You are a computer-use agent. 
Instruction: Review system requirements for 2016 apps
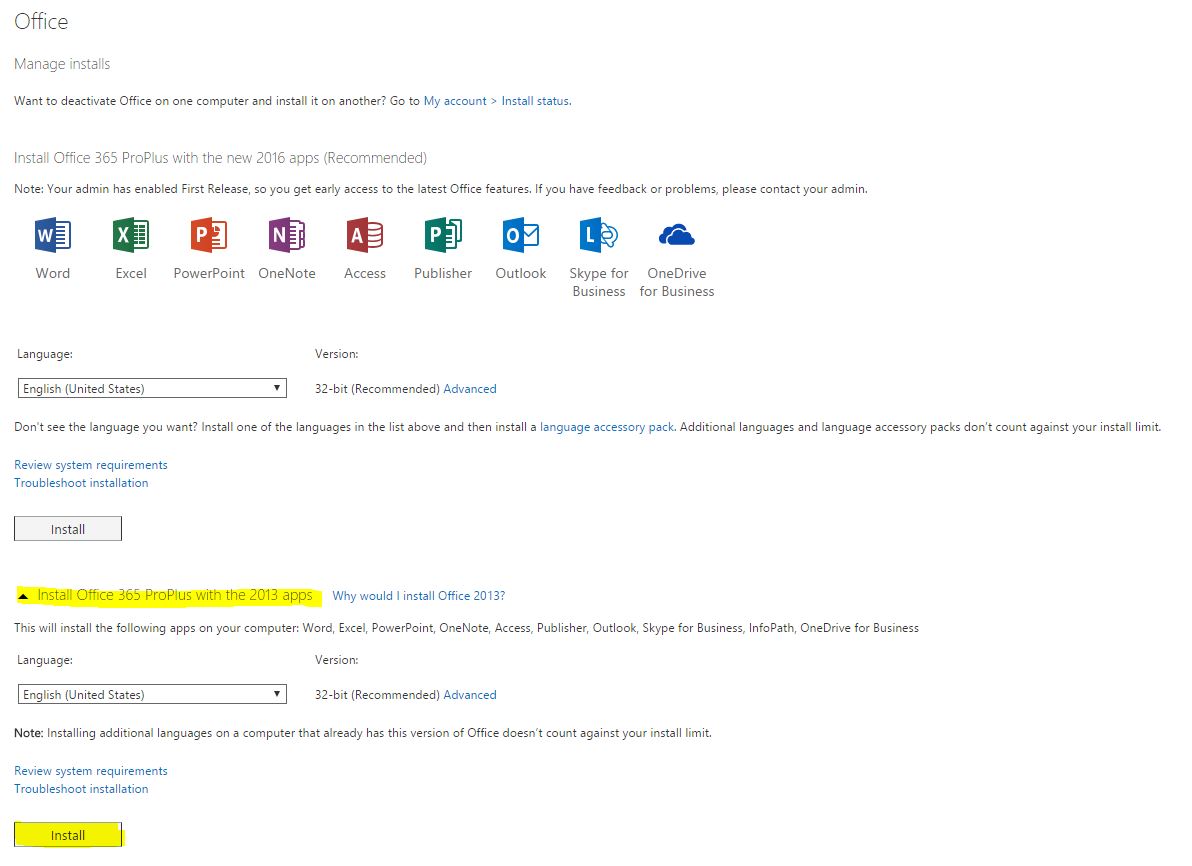click(90, 465)
